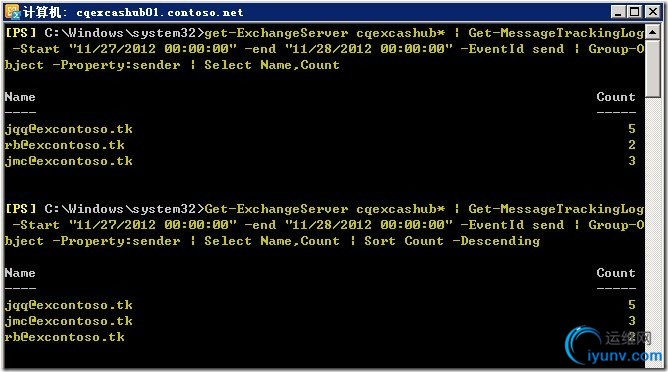This screenshot has width=668, height=372.
Task: Click the window title text cqexcashub01.contoso.net
Action: (160, 12)
